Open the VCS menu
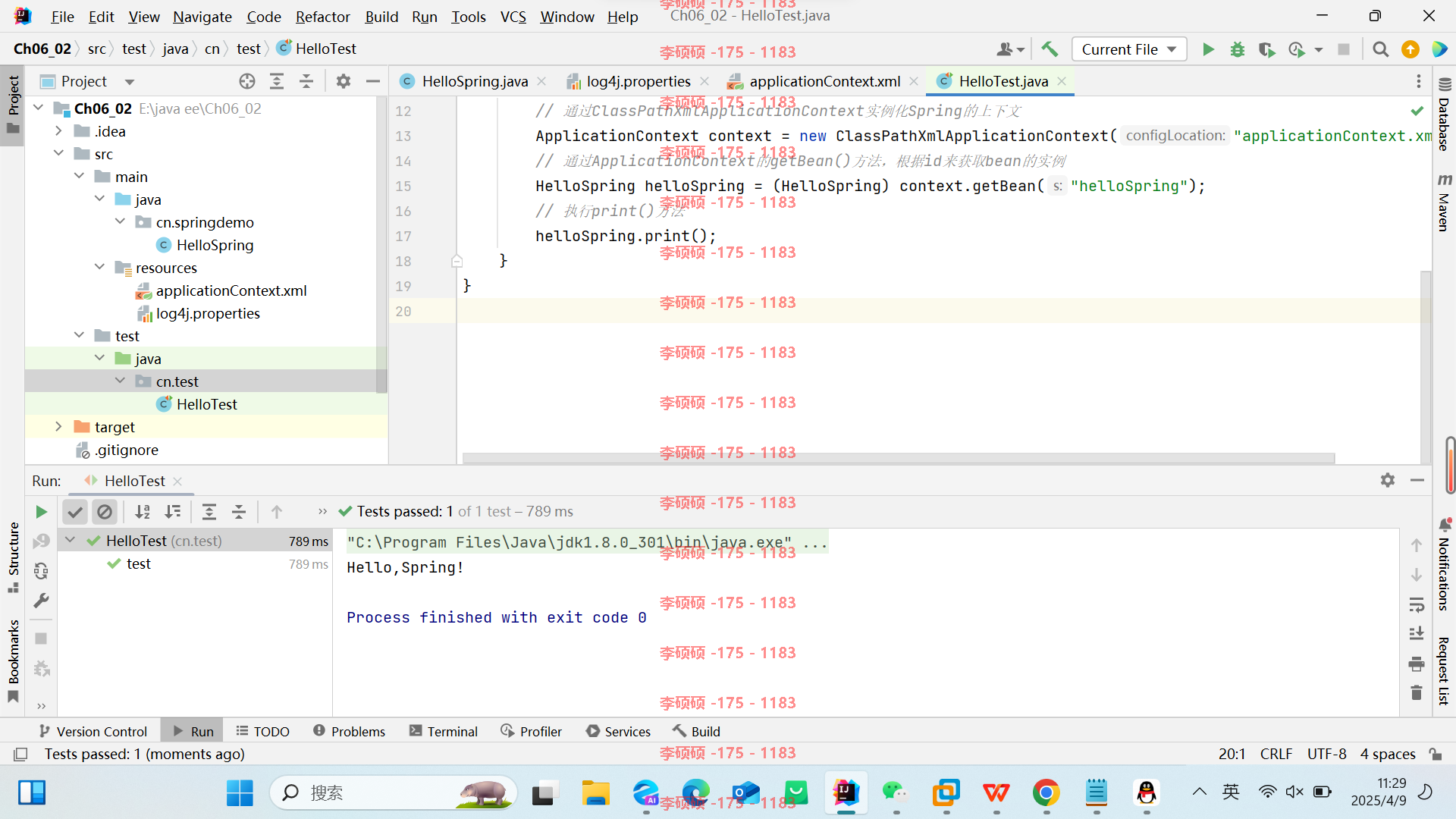1456x819 pixels. tap(513, 17)
